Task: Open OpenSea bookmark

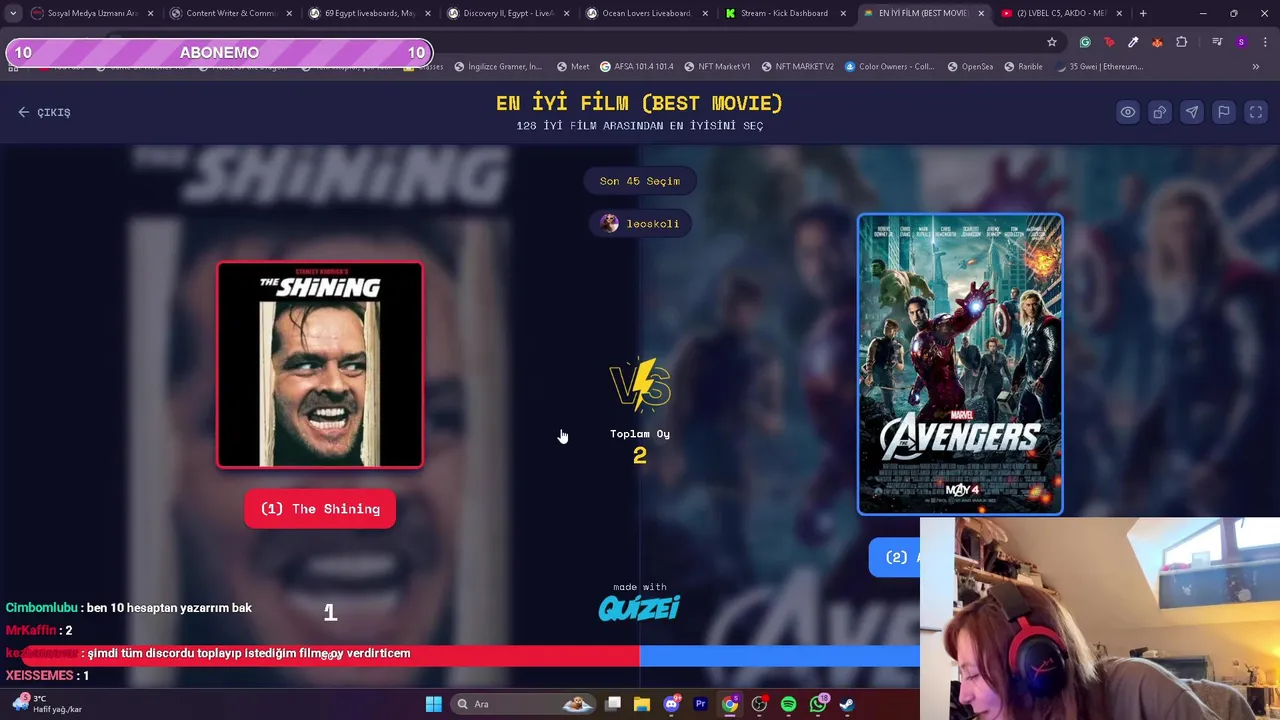Action: pos(970,67)
